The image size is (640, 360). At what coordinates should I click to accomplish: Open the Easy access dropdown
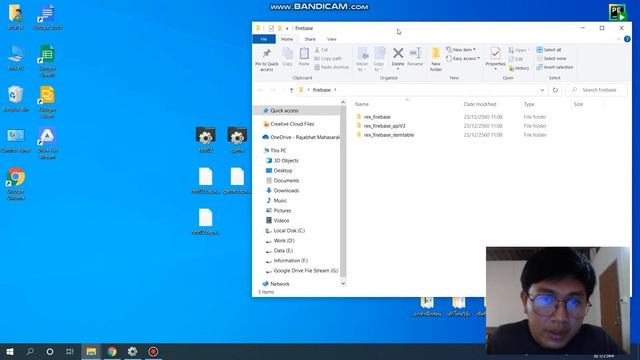click(x=463, y=58)
